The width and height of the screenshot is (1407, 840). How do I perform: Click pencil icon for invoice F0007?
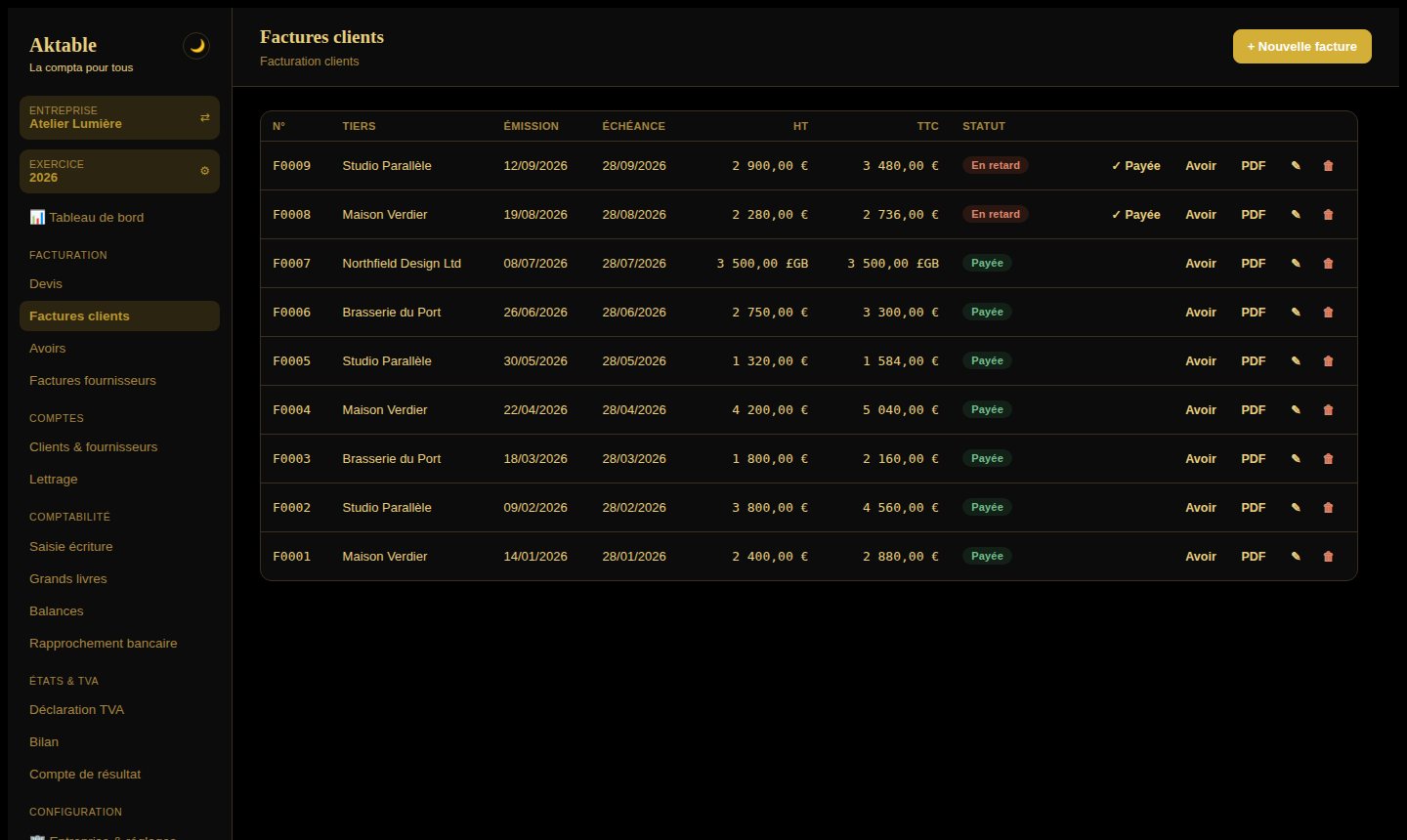tap(1296, 264)
